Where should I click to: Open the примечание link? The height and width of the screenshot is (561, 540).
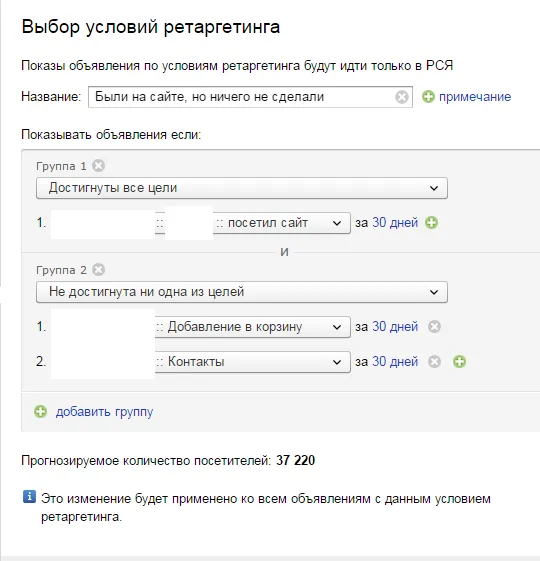pos(475,97)
